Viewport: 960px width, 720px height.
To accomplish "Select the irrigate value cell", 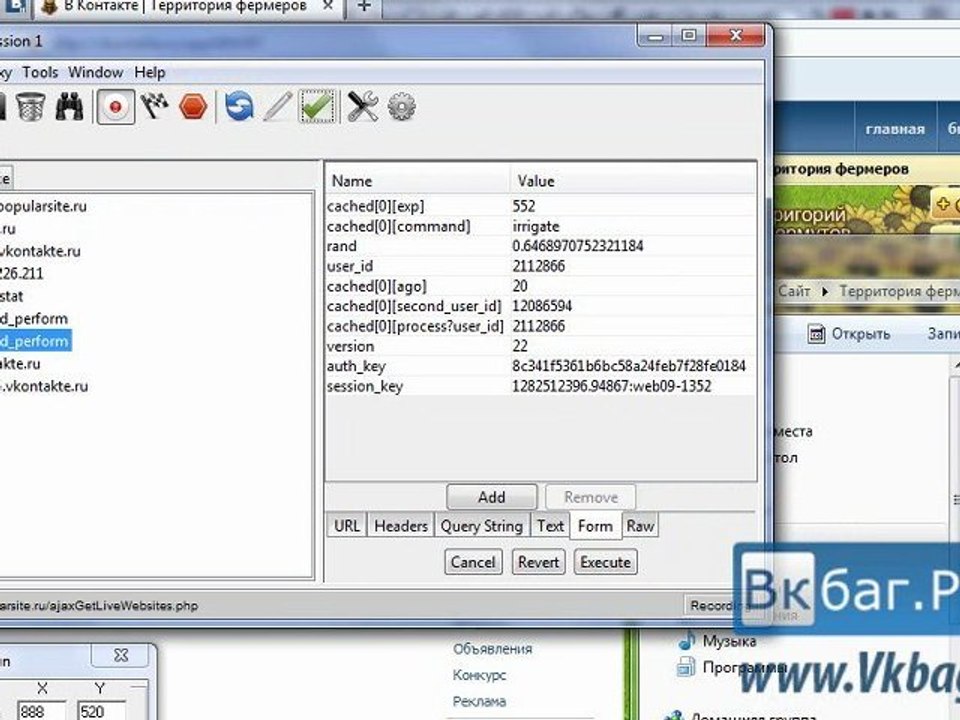I will coord(536,227).
